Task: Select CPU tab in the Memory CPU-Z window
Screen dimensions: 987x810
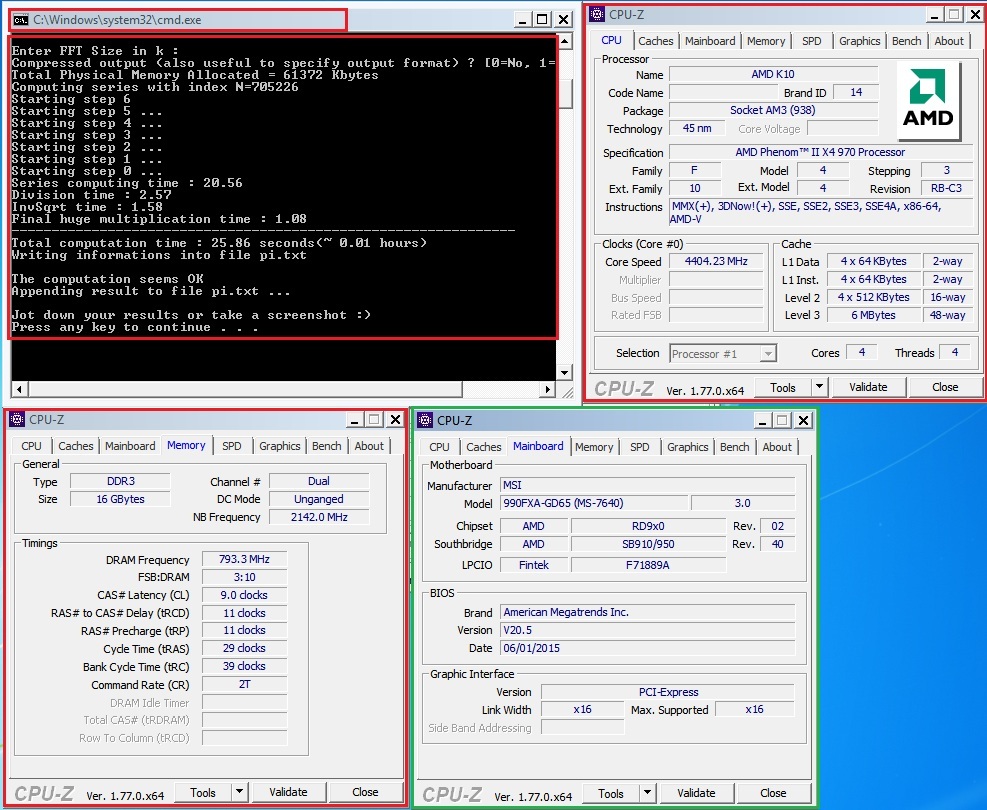Action: [x=31, y=446]
